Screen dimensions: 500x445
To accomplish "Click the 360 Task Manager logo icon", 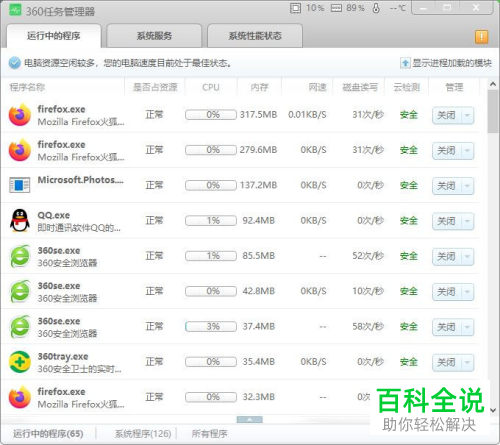I will tap(14, 11).
